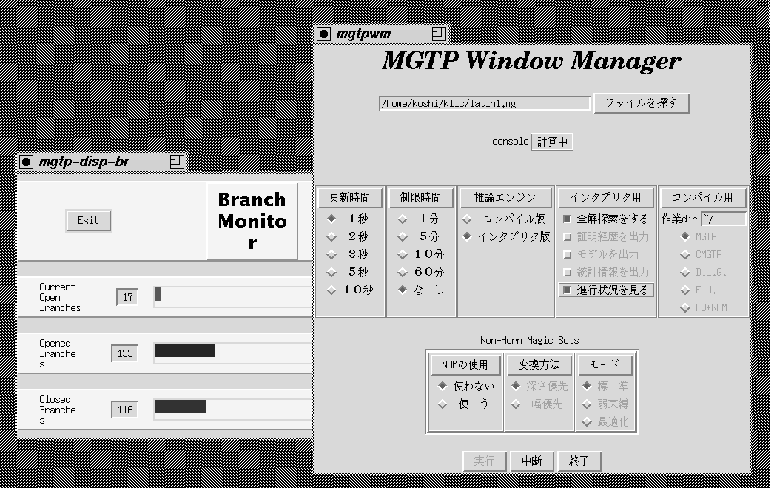Click the Current Open Branches progress bar
The height and width of the screenshot is (488, 770).
tap(230, 295)
